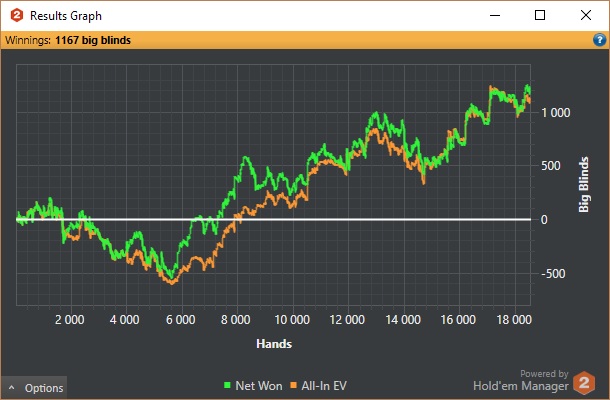Click the 6 000 hands axis label
Image resolution: width=610 pixels, height=400 pixels.
click(x=181, y=320)
